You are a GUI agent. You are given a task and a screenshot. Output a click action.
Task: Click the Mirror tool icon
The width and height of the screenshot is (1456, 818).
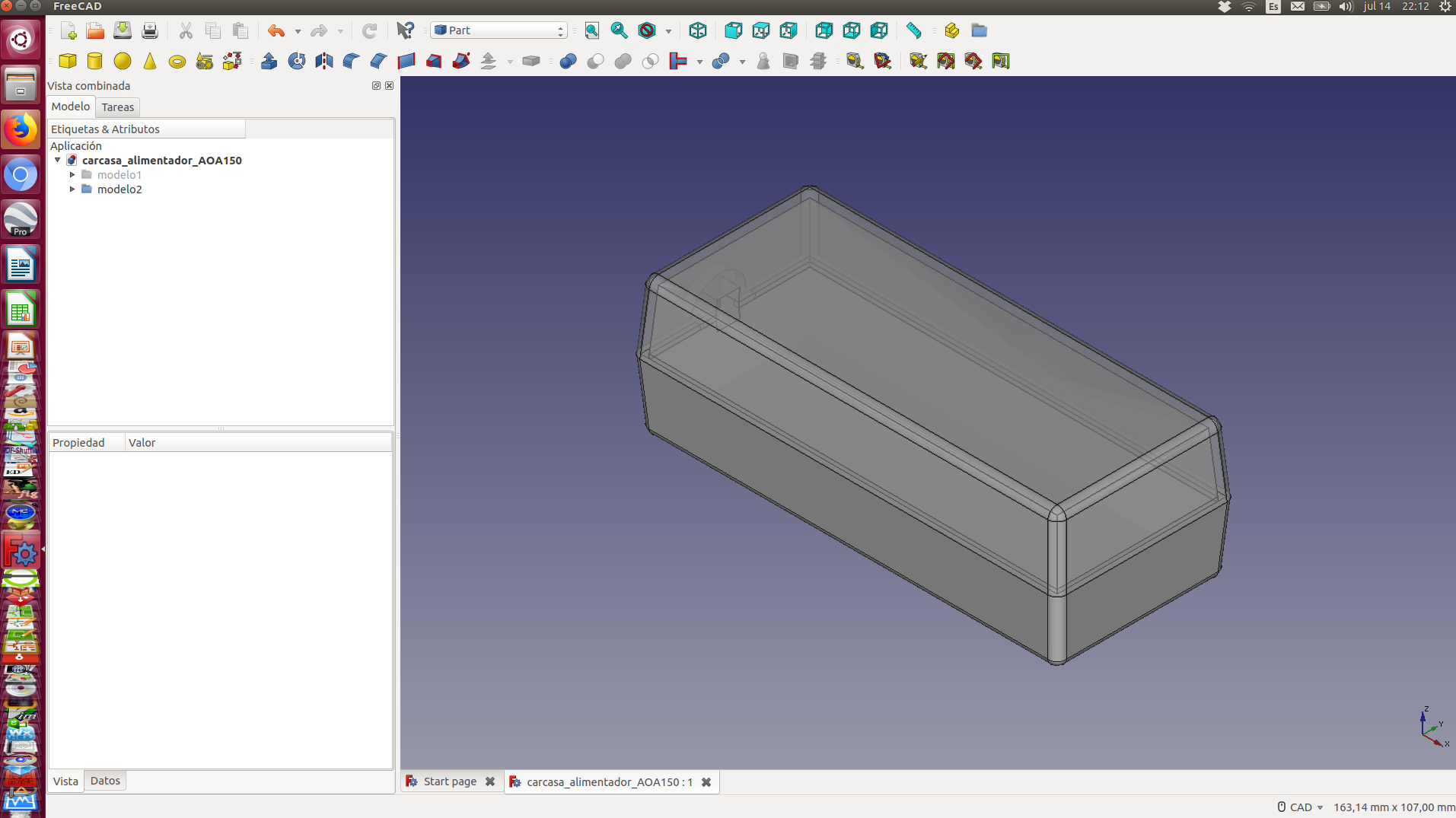[323, 61]
